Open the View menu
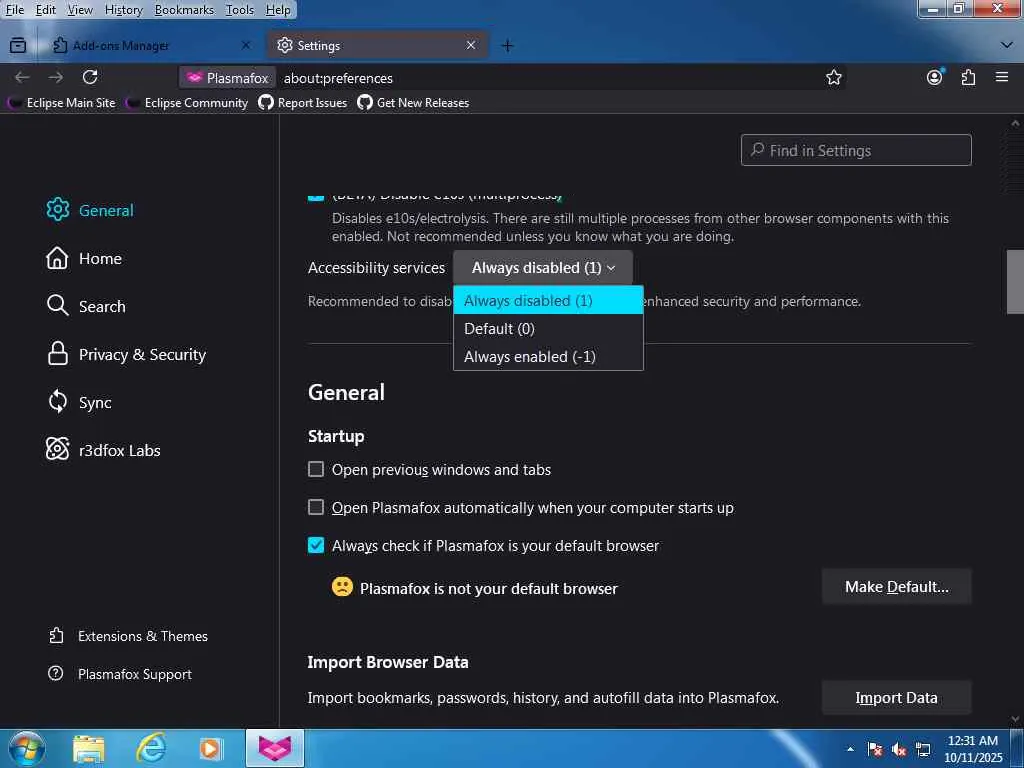The height and width of the screenshot is (768, 1024). (x=80, y=10)
